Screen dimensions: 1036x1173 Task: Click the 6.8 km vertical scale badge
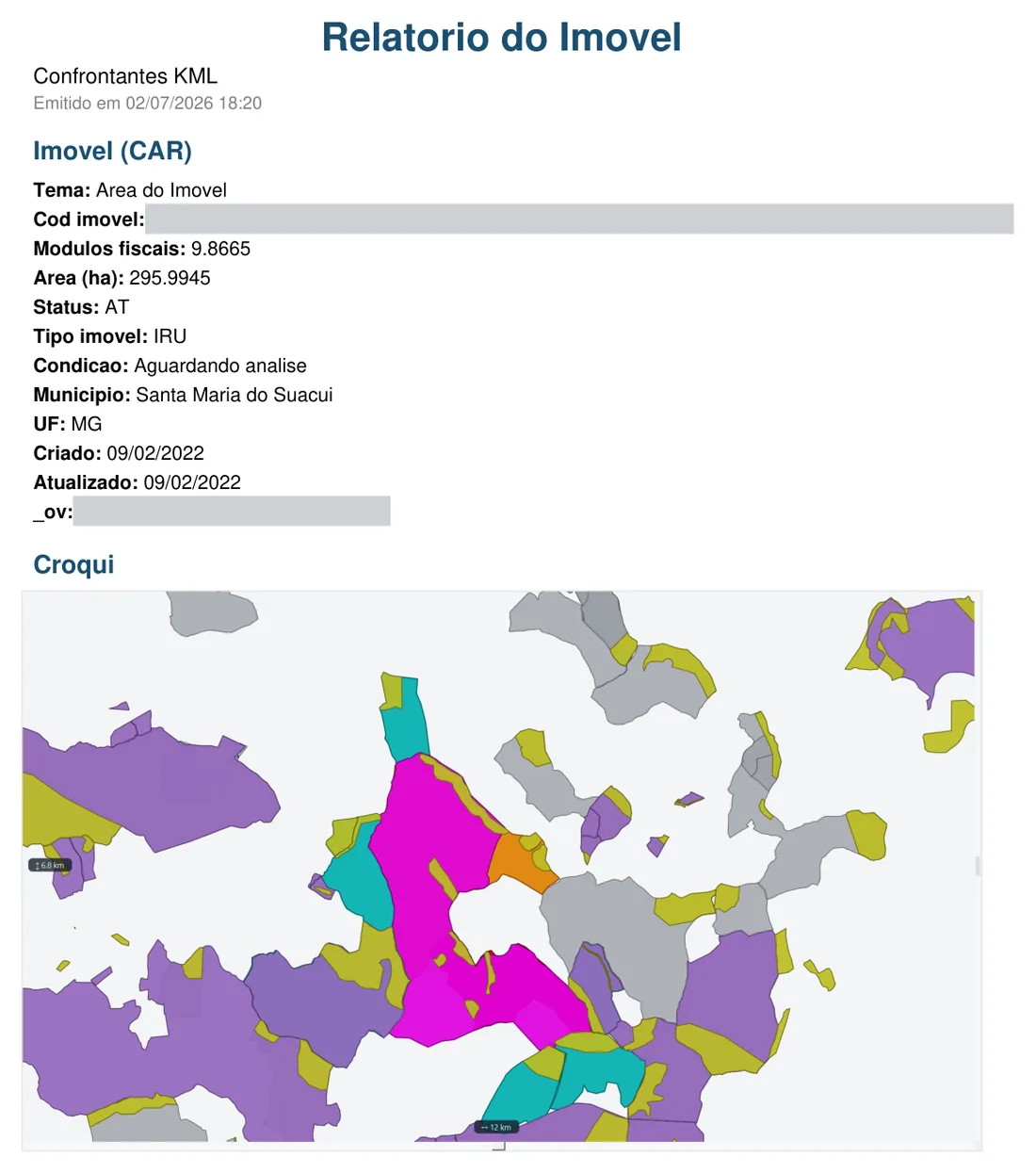click(x=50, y=865)
